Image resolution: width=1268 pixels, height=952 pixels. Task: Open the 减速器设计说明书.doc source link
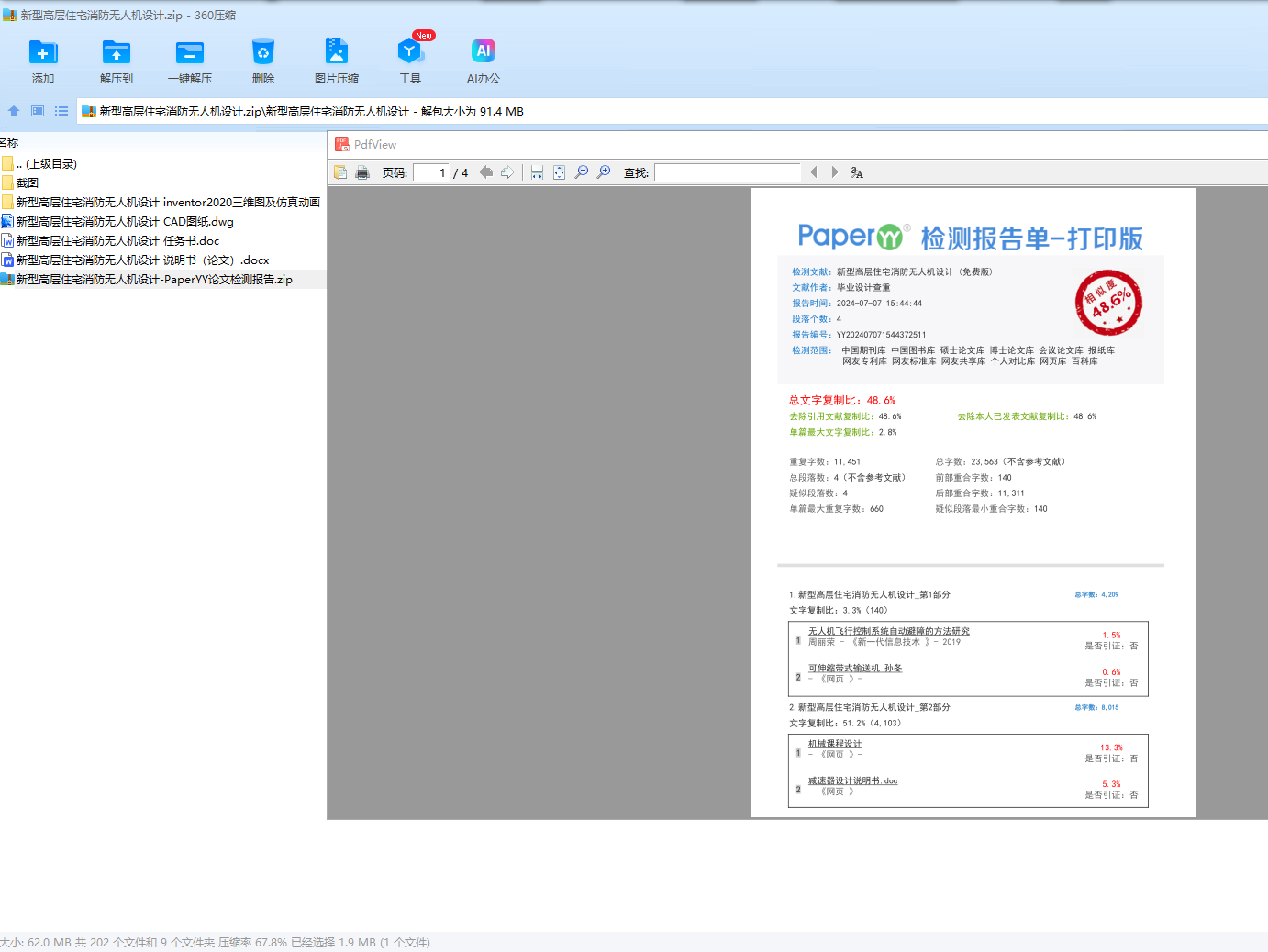(x=852, y=780)
